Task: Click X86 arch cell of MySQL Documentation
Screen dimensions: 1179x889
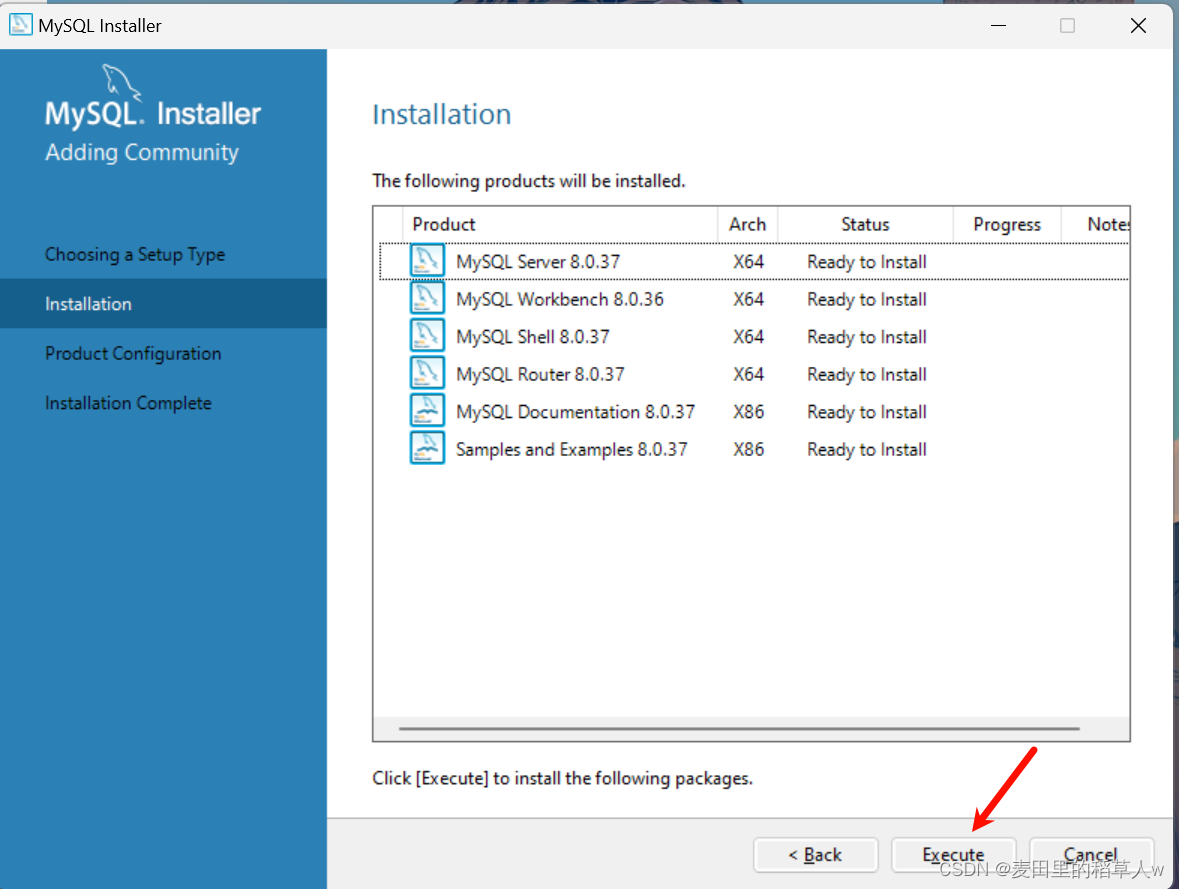Action: pos(749,412)
